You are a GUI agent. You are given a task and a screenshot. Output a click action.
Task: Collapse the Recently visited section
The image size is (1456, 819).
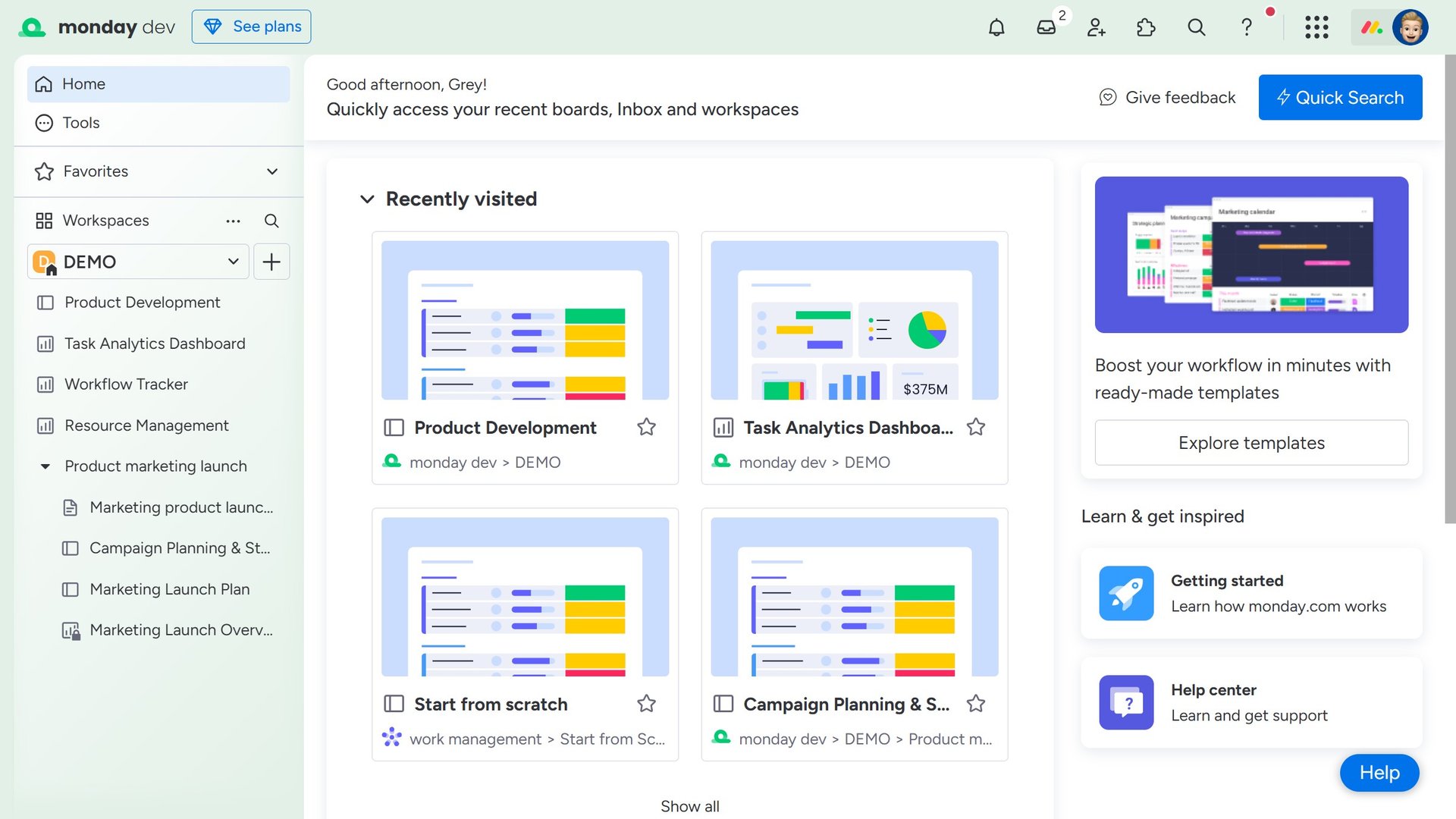(x=367, y=199)
